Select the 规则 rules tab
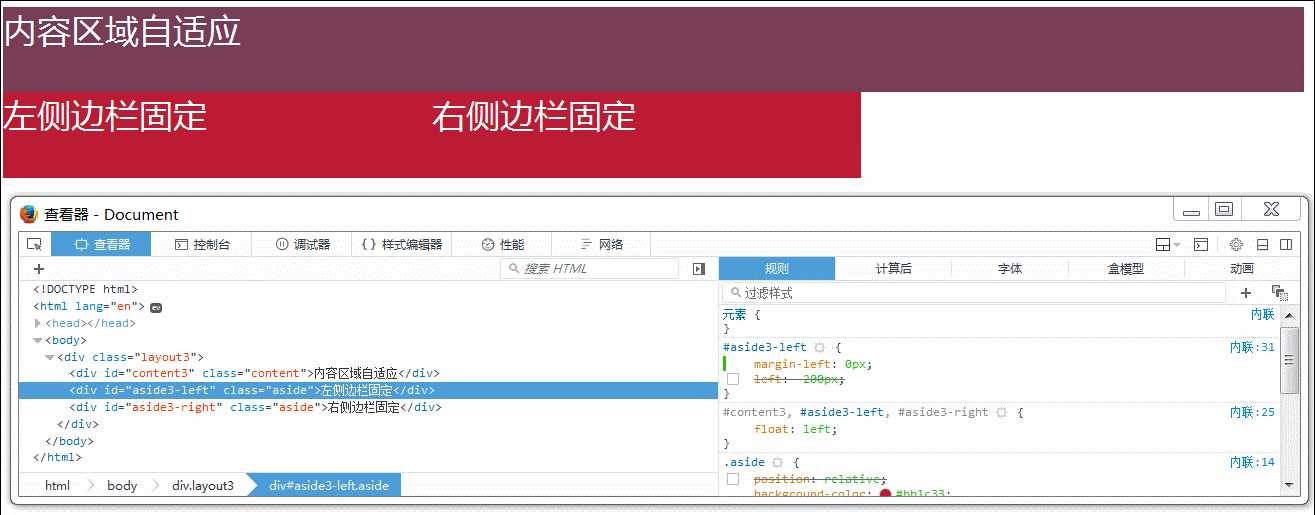The image size is (1315, 515). click(x=777, y=268)
